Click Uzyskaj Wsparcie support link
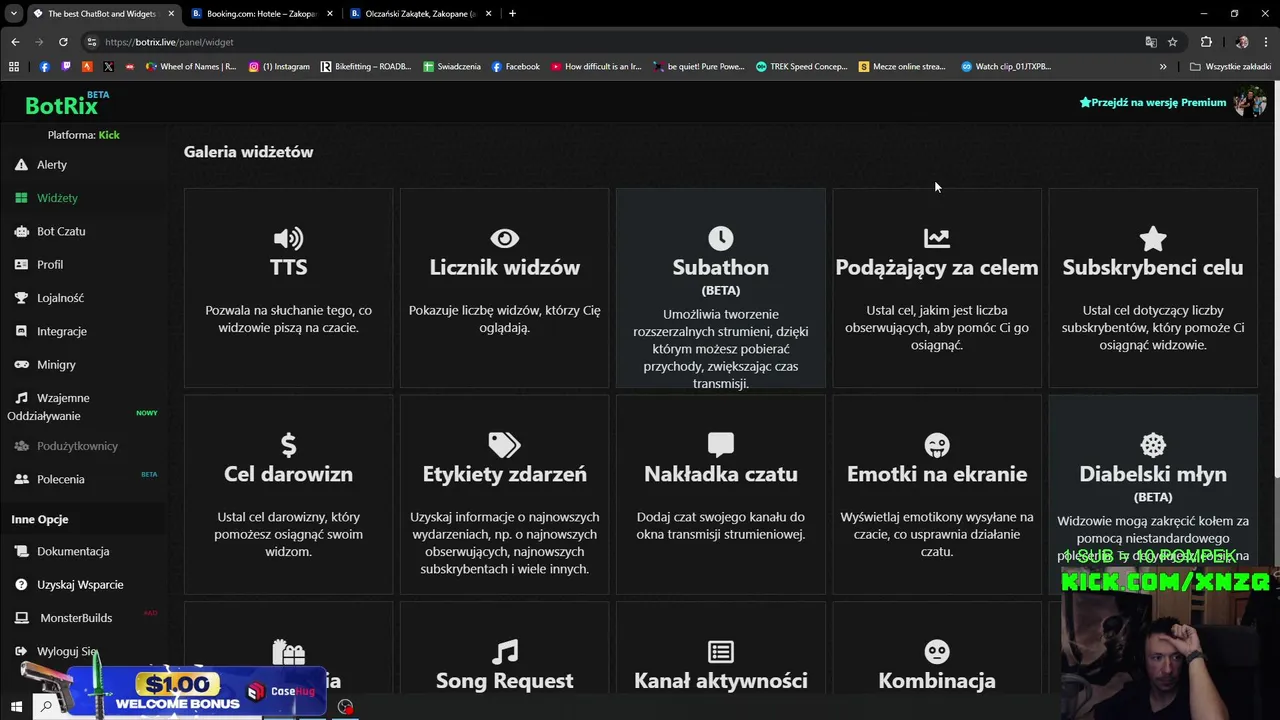The height and width of the screenshot is (720, 1280). pyautogui.click(x=80, y=585)
